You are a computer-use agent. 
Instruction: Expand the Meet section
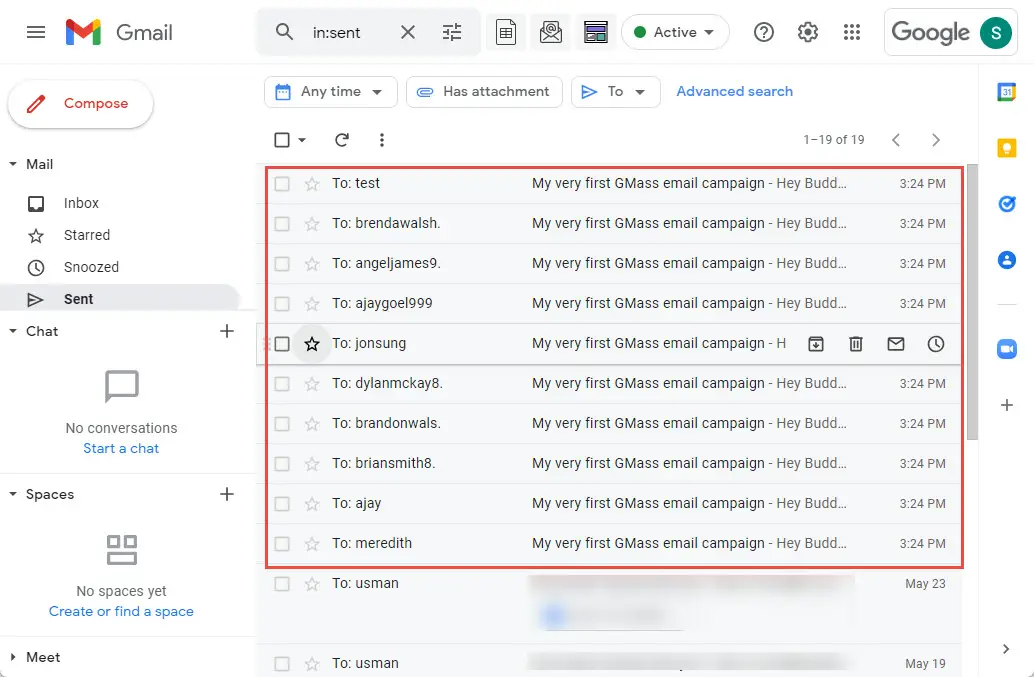[x=13, y=657]
